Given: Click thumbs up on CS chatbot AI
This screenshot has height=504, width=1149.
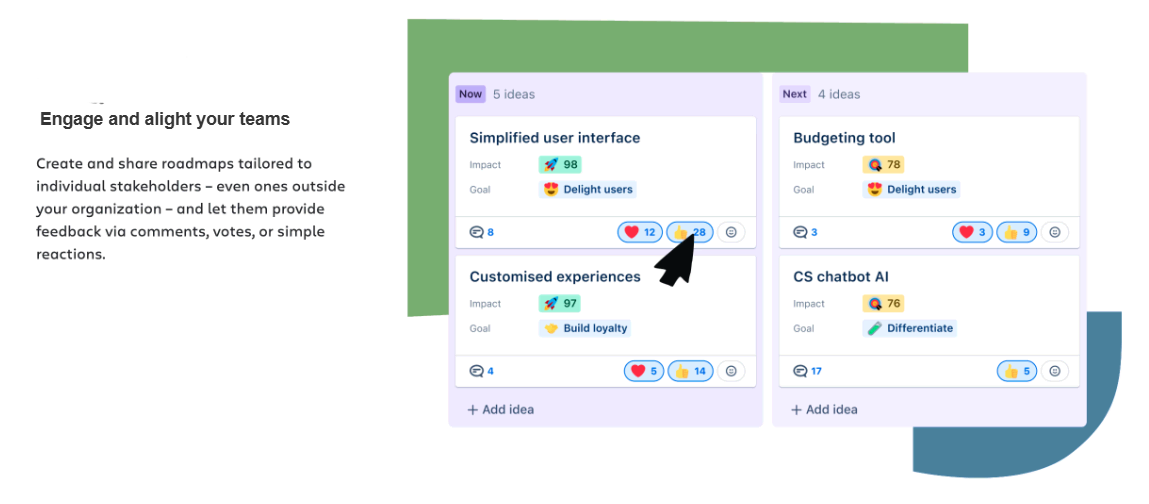Looking at the screenshot, I should click(1017, 371).
